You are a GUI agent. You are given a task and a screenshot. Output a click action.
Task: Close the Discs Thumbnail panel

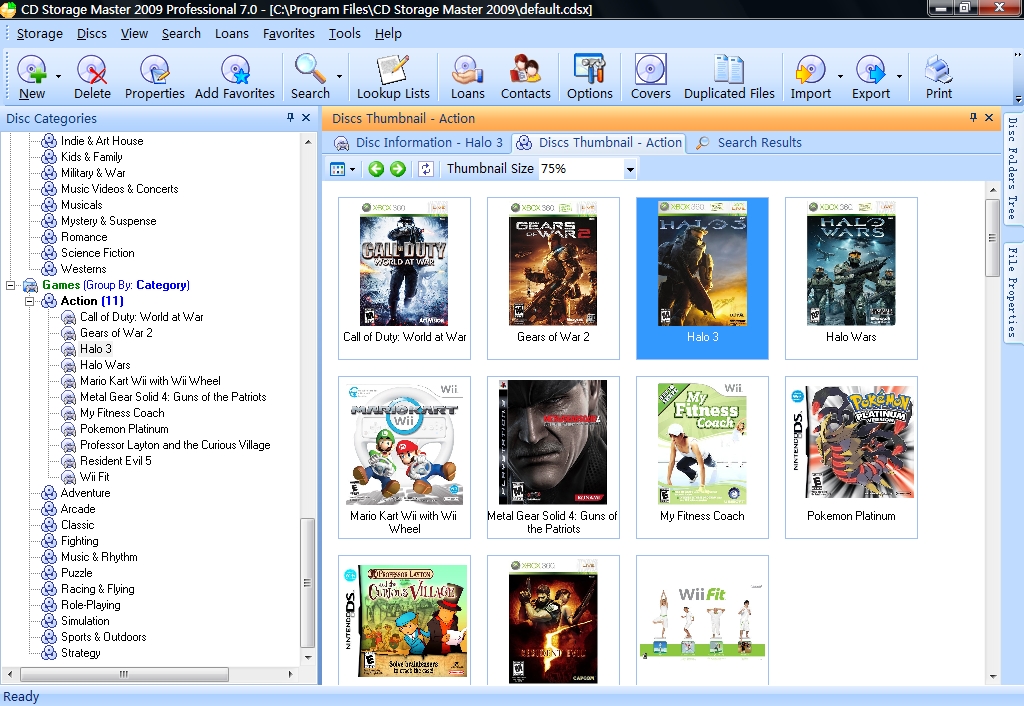tap(989, 118)
